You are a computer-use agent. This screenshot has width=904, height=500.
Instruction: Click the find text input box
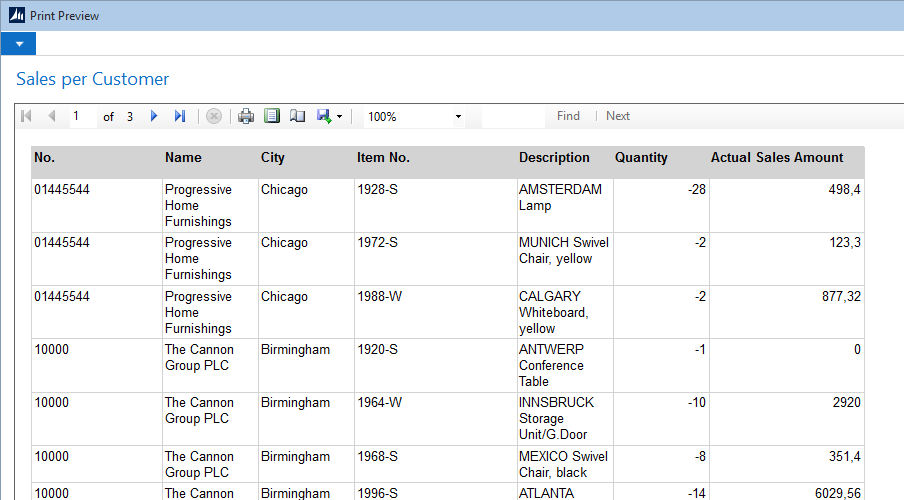(512, 116)
